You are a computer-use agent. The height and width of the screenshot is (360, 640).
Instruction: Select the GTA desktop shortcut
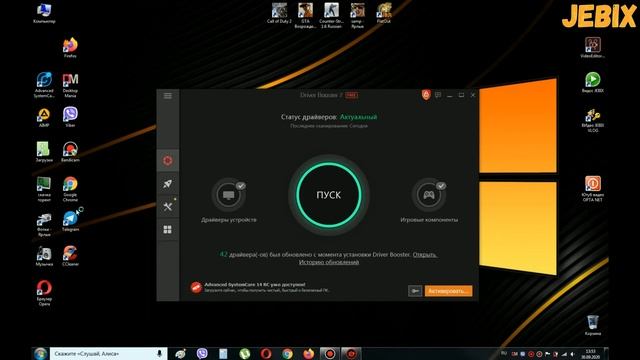click(x=305, y=16)
